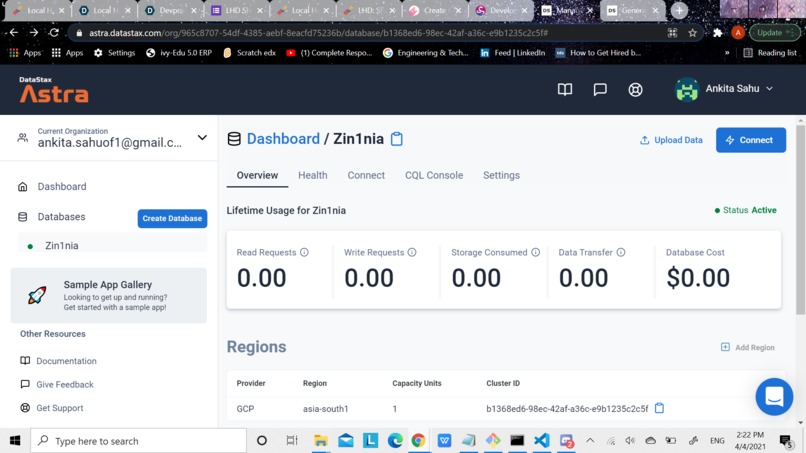Open File Explorer from the taskbar
The image size is (806, 453).
tap(321, 441)
